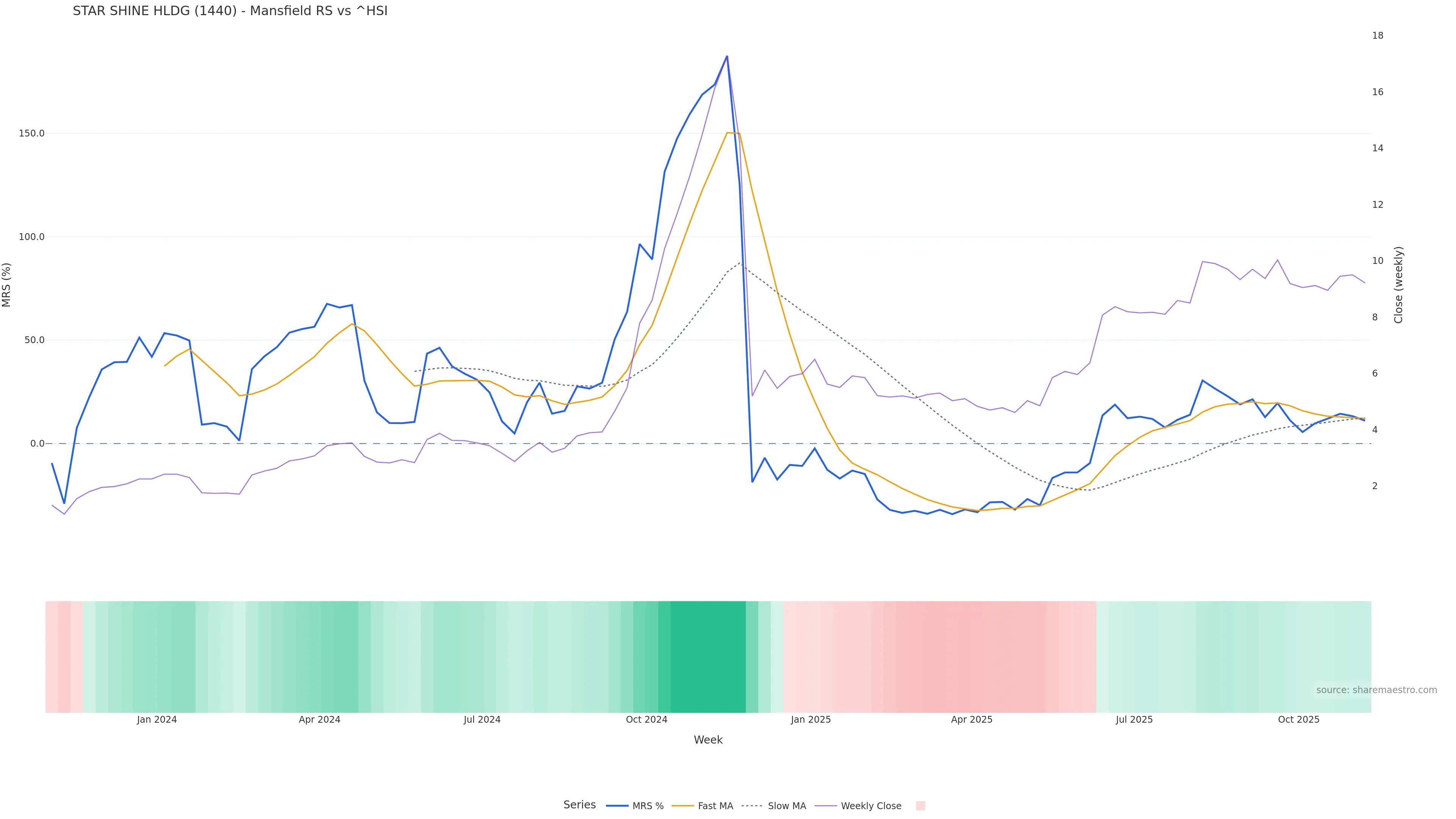Click the Oct 2024 x-axis label
Image resolution: width=1456 pixels, height=819 pixels.
pos(646,720)
